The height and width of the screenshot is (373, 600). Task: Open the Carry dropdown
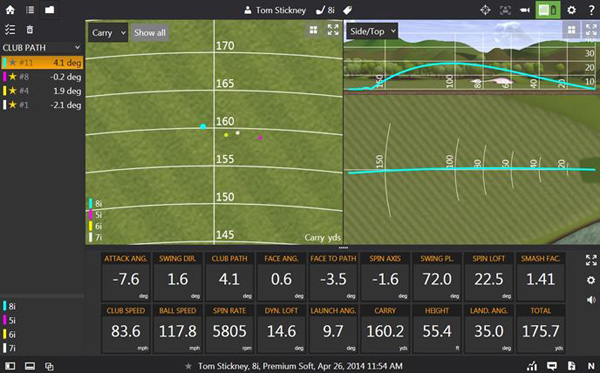click(108, 33)
